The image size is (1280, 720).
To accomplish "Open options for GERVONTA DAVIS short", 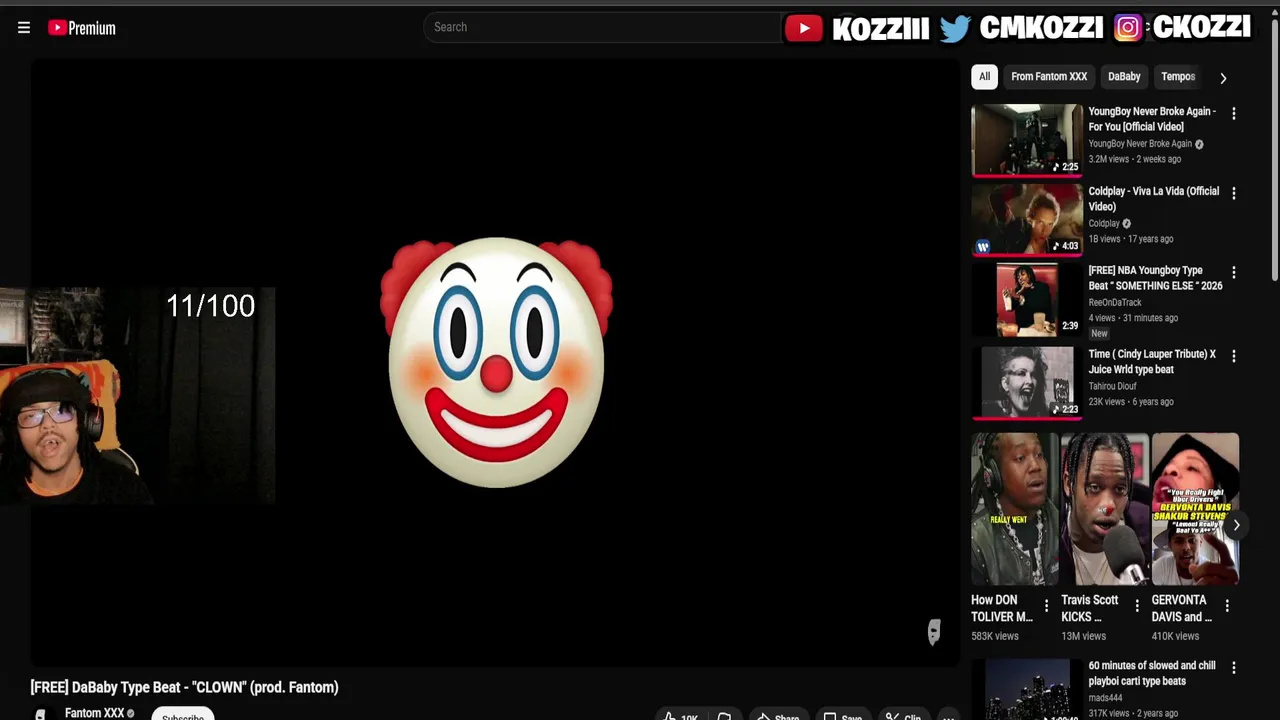I will 1227,605.
